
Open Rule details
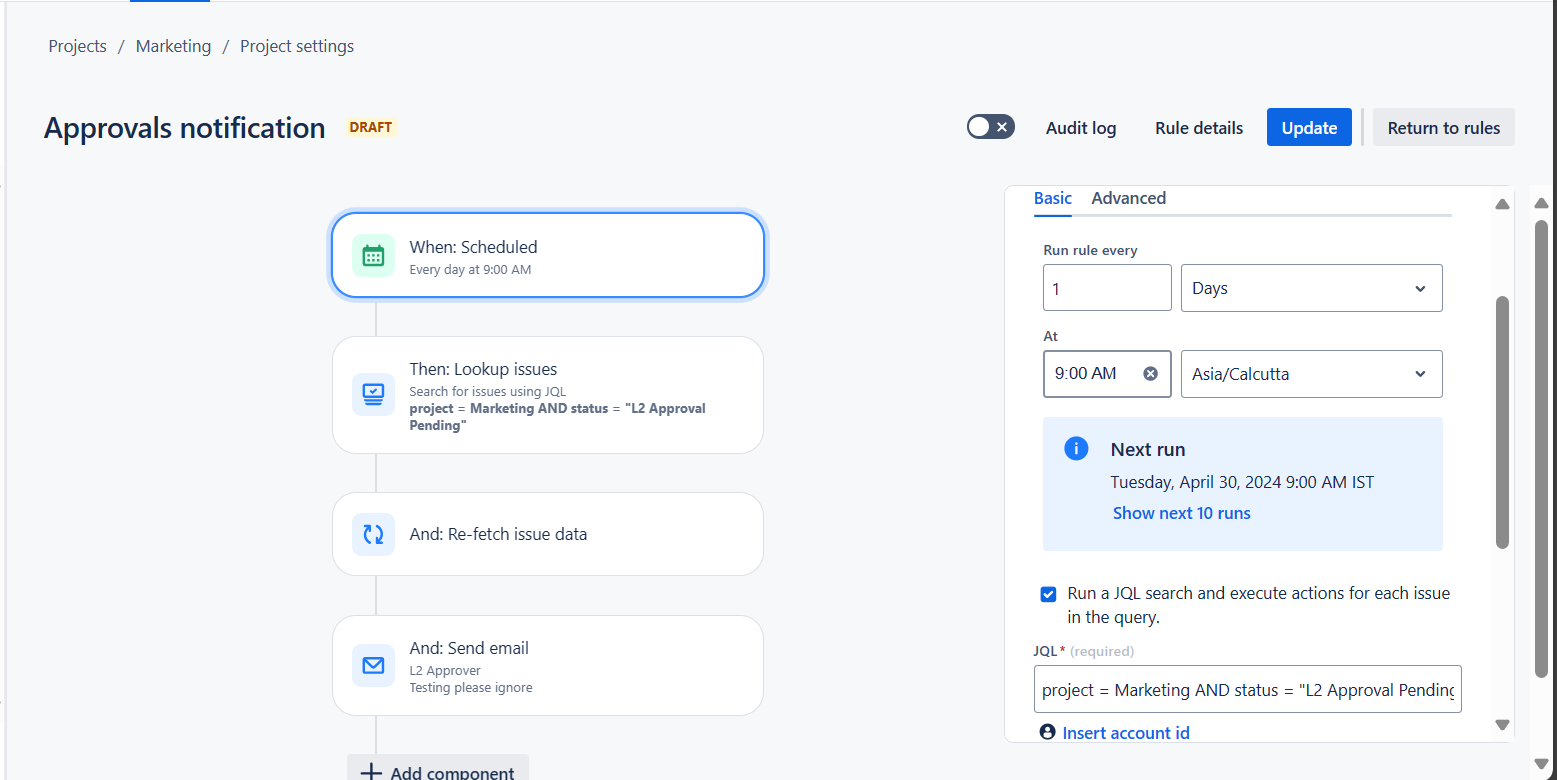1199,128
